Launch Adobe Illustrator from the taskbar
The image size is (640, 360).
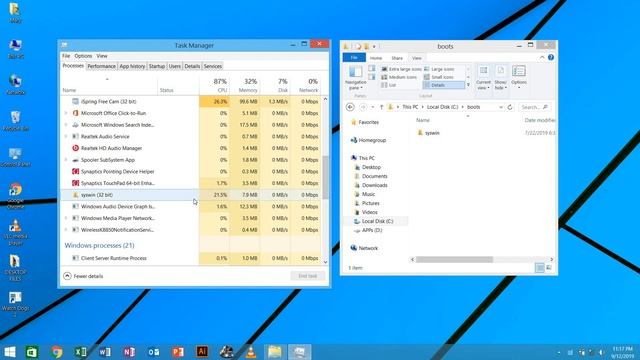(x=202, y=351)
